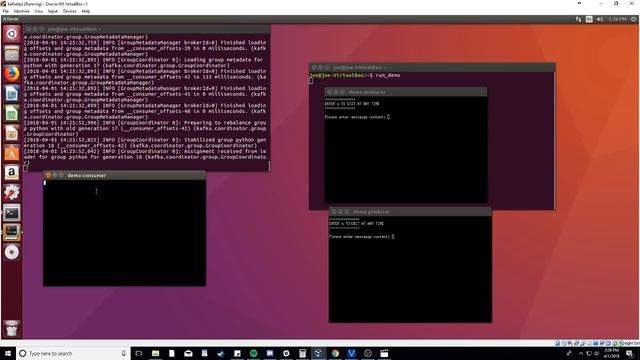The height and width of the screenshot is (360, 640).
Task: Open the Windows Action Center notifications
Action: click(630, 353)
